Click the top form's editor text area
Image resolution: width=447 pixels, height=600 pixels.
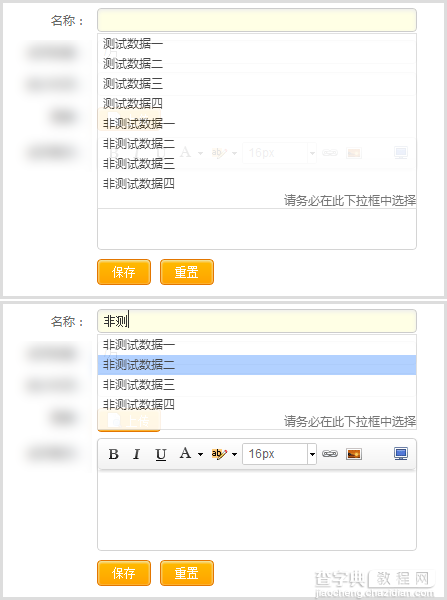[257, 229]
